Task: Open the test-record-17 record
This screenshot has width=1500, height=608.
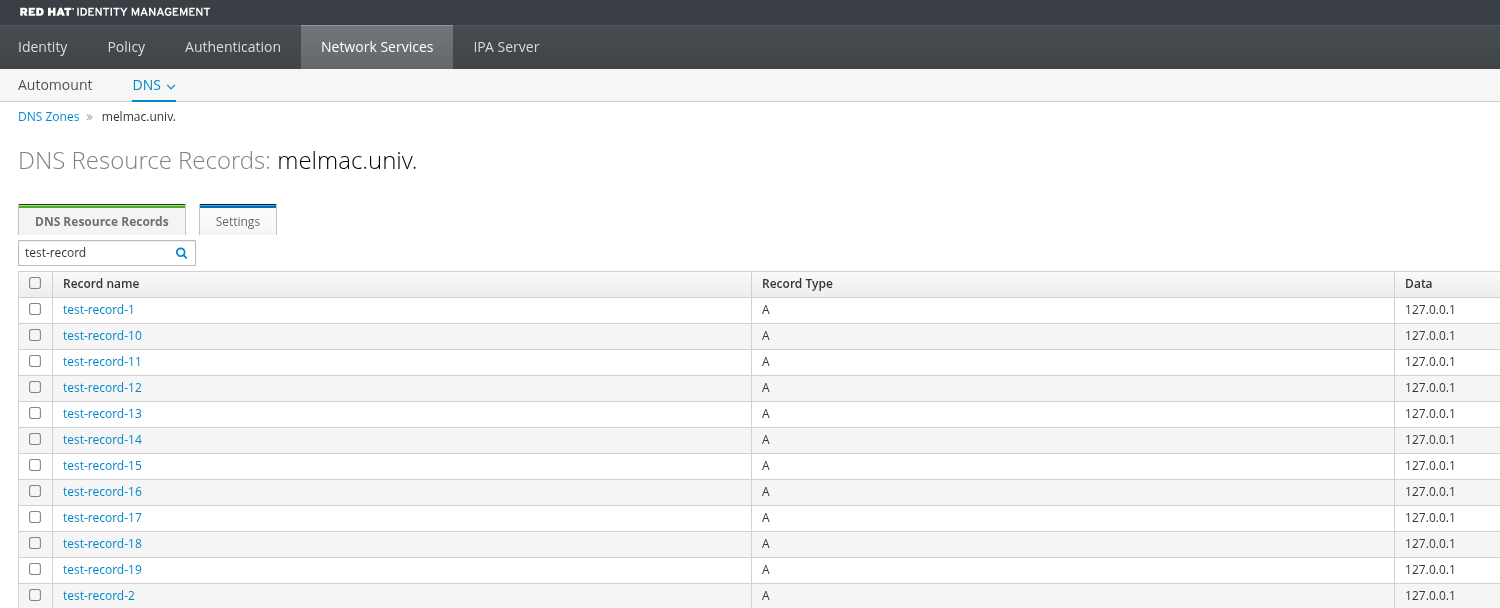Action: [102, 517]
